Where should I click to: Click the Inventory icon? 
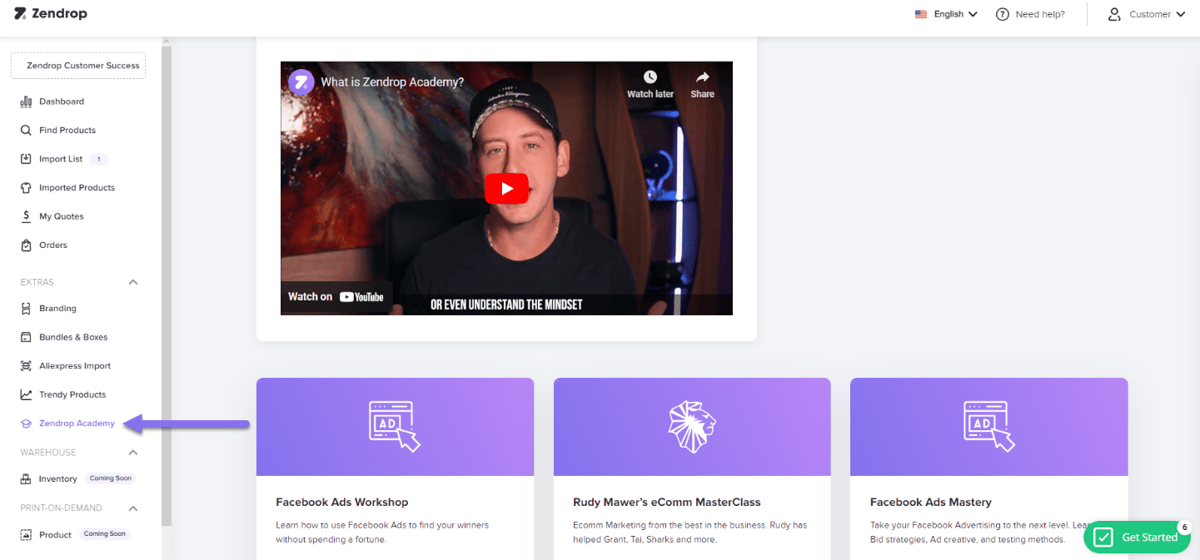26,479
